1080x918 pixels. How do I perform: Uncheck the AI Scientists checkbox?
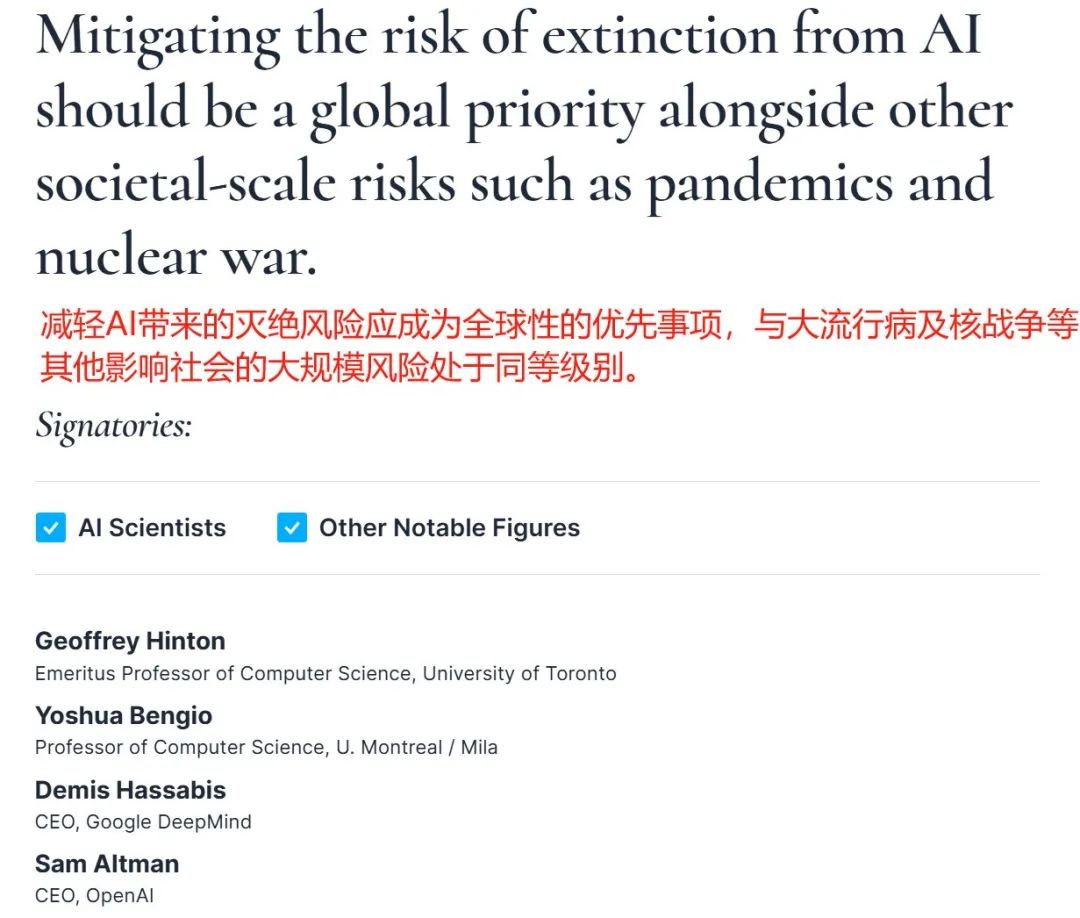click(50, 528)
